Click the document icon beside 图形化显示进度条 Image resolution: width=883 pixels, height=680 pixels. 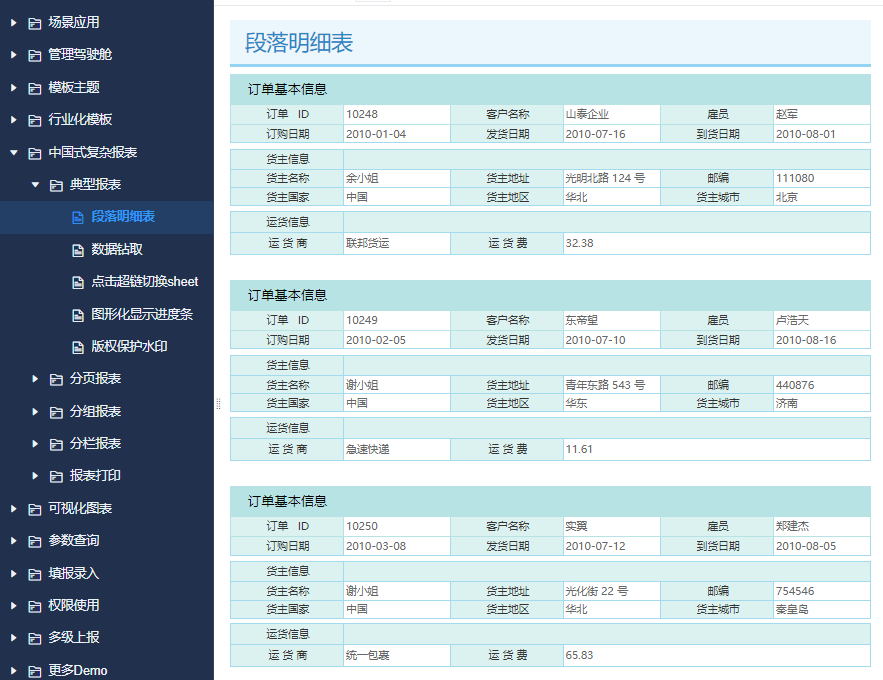[78, 315]
